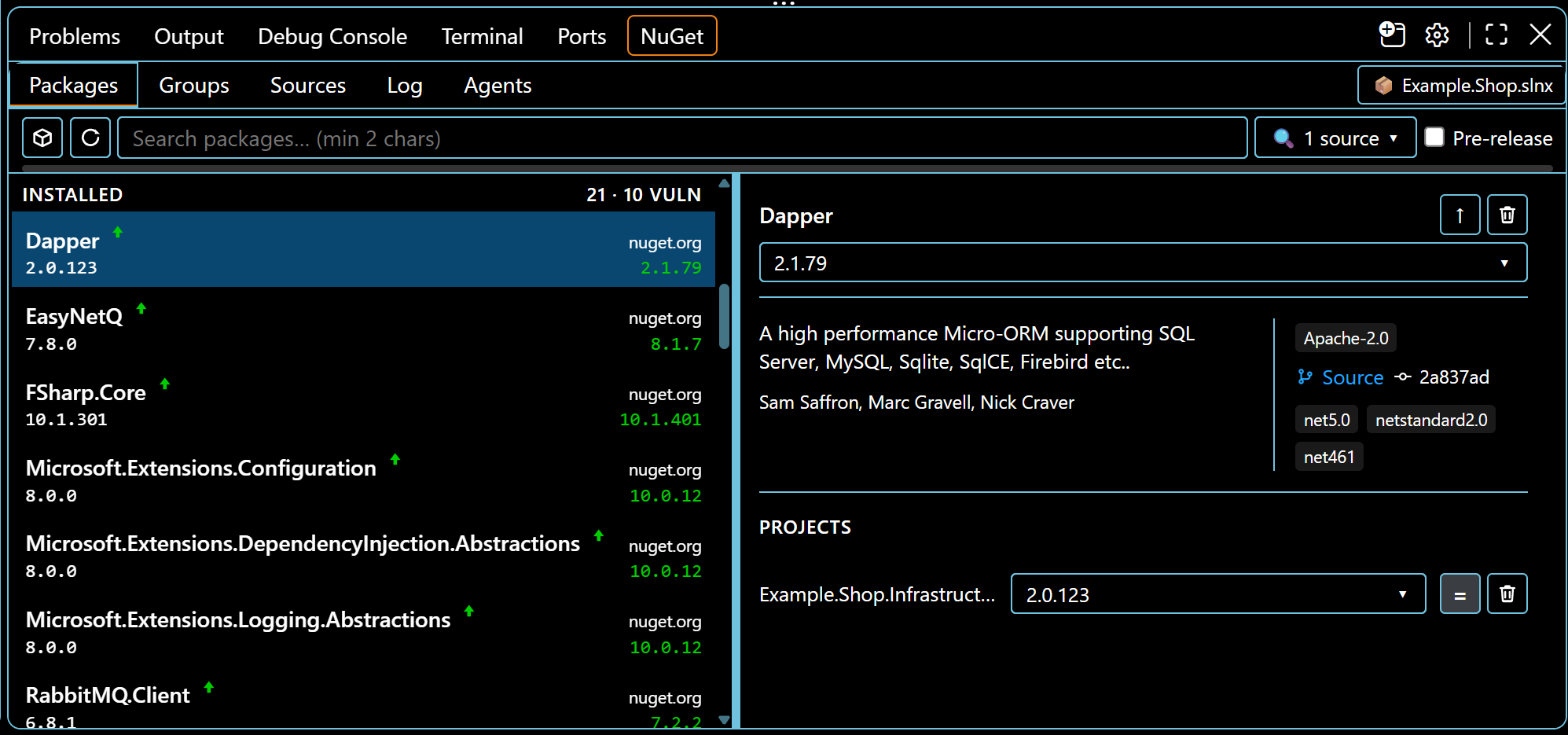The image size is (1568, 735).
Task: Open the Agents tab
Action: [498, 85]
